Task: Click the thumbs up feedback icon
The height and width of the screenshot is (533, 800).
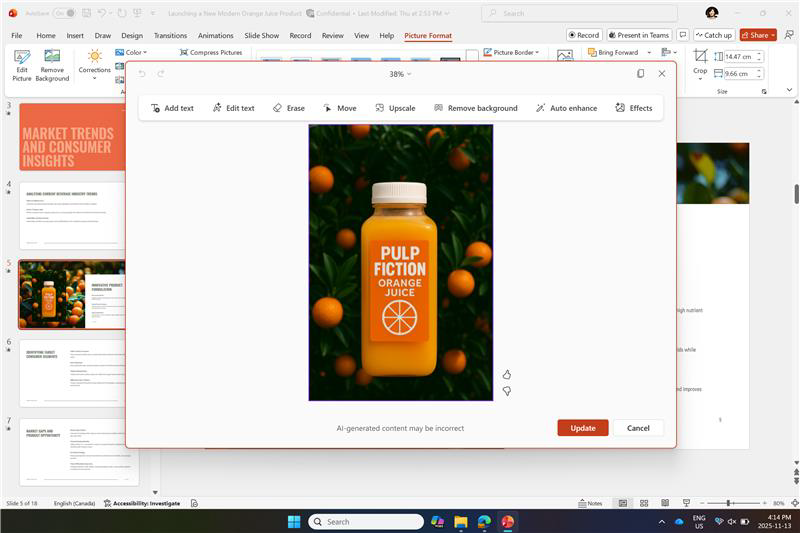Action: tap(507, 375)
